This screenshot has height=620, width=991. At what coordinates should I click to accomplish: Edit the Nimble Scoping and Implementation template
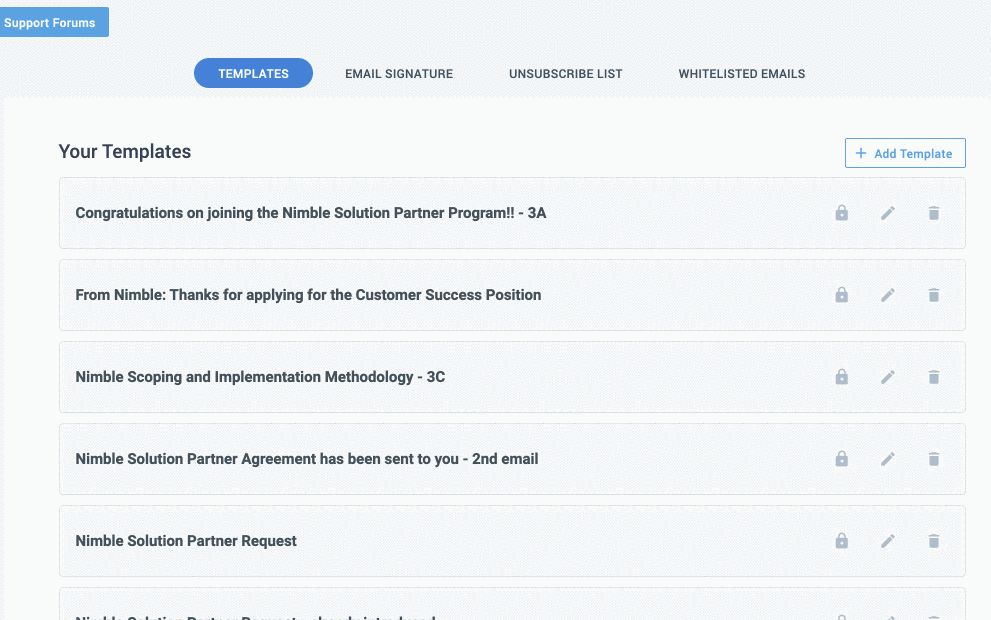[887, 377]
